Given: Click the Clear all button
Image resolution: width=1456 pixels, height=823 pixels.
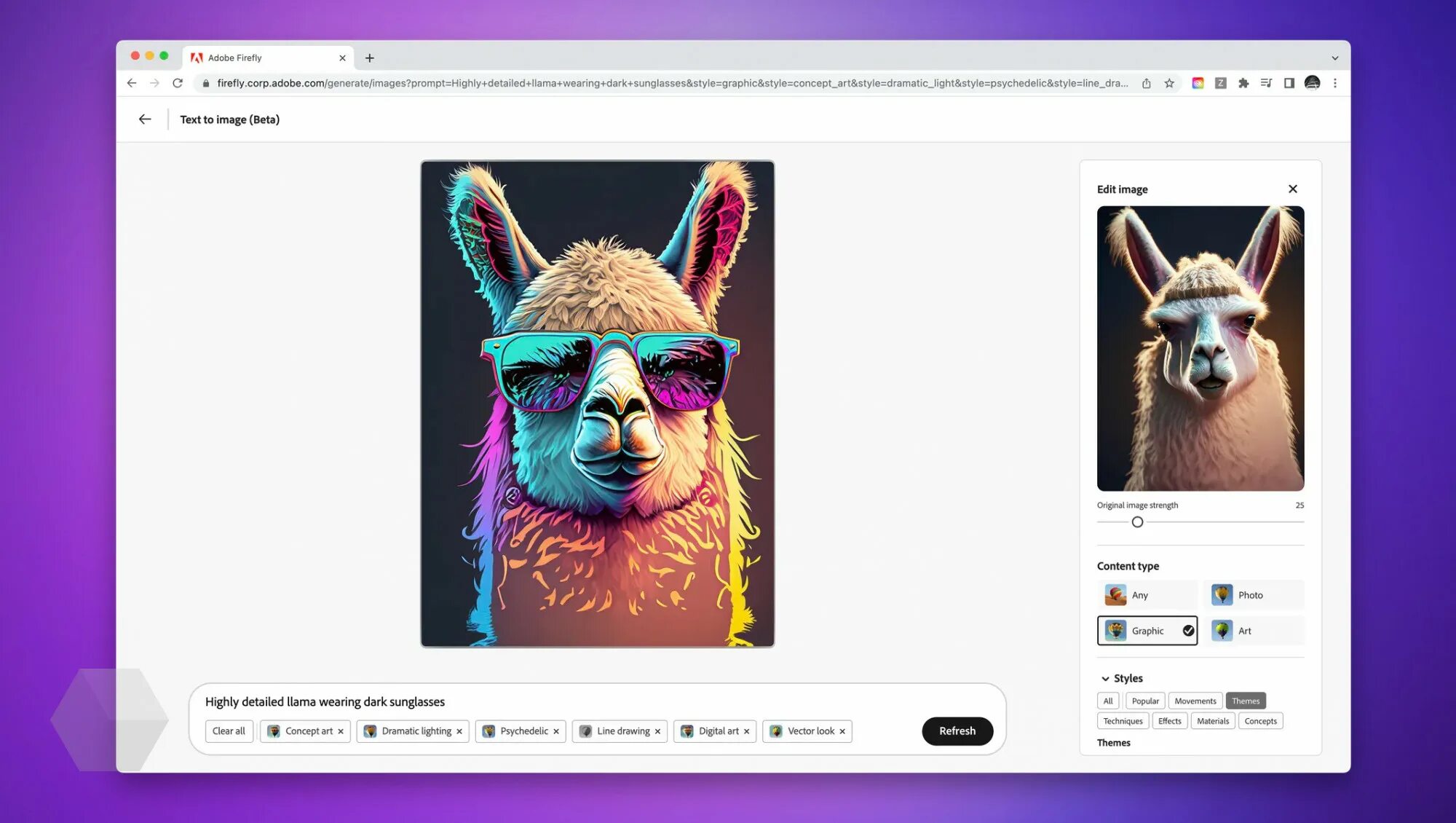Looking at the screenshot, I should [229, 731].
